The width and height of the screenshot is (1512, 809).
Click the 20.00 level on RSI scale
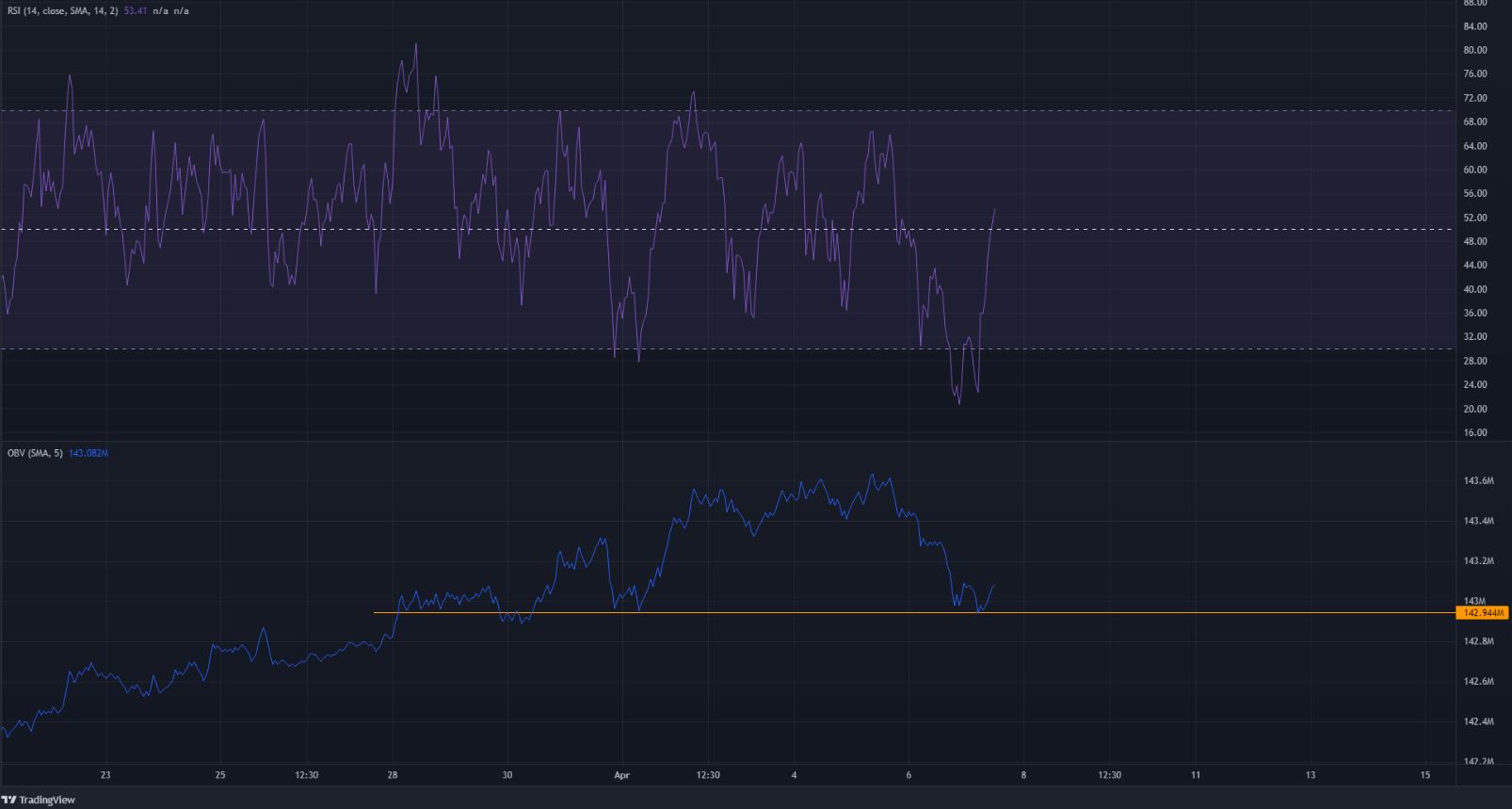point(1475,409)
